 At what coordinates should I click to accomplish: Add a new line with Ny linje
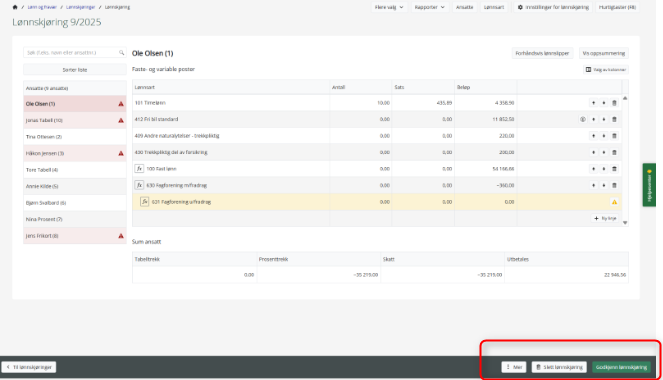click(605, 219)
